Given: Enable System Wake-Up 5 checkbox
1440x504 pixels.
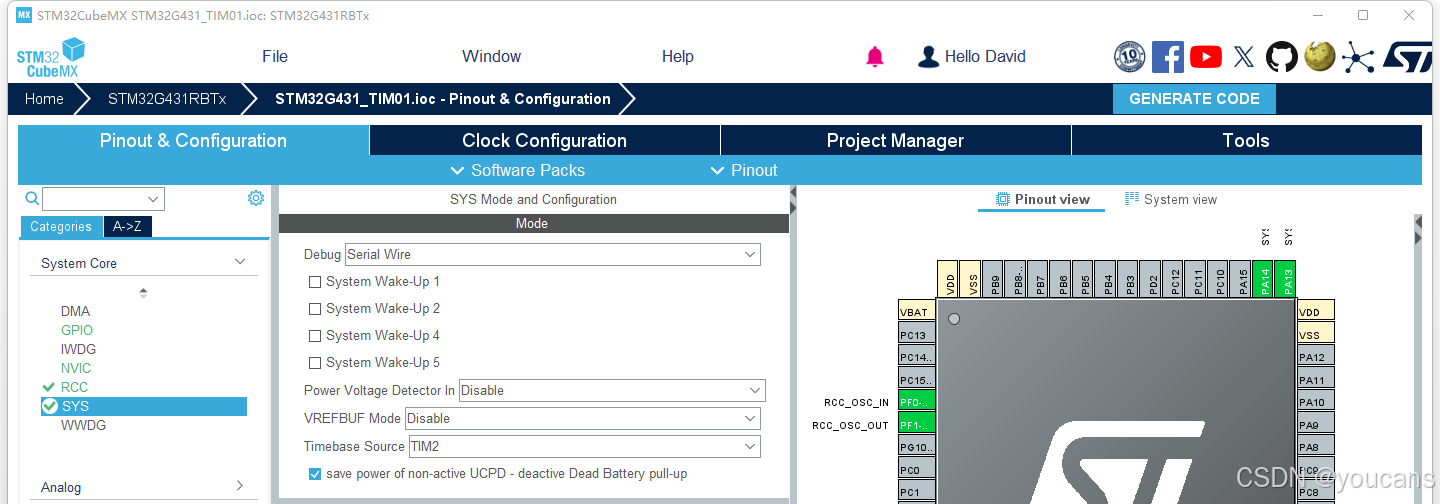Looking at the screenshot, I should 315,363.
